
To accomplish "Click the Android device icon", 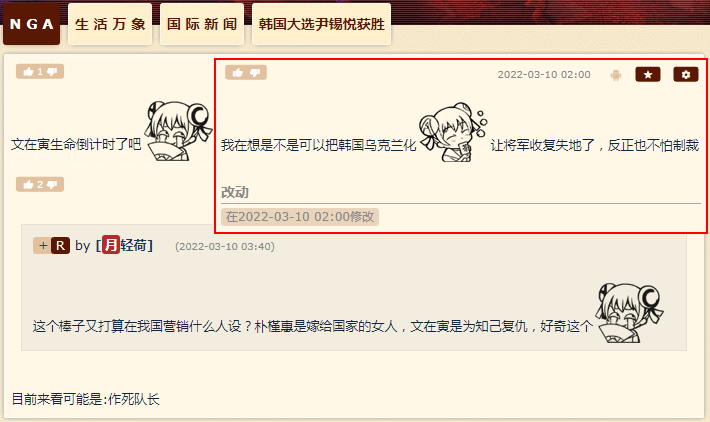I will click(x=615, y=75).
